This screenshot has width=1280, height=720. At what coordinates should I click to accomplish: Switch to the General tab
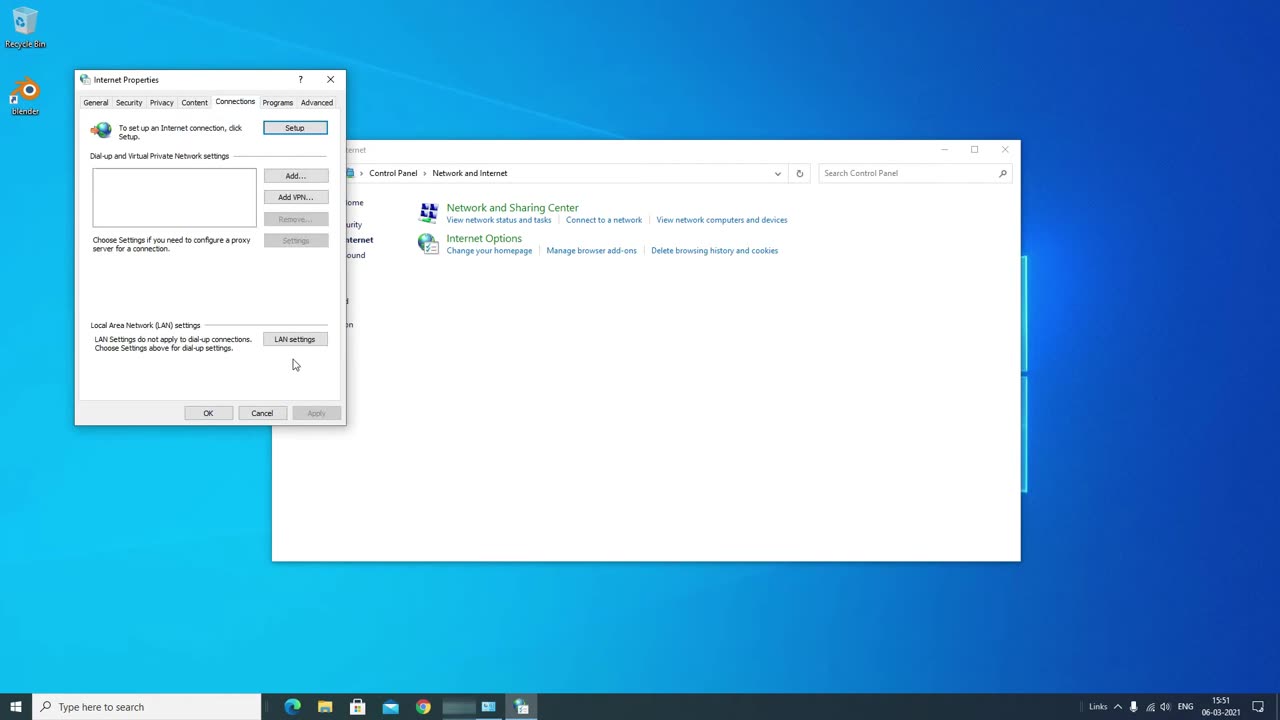pos(96,102)
